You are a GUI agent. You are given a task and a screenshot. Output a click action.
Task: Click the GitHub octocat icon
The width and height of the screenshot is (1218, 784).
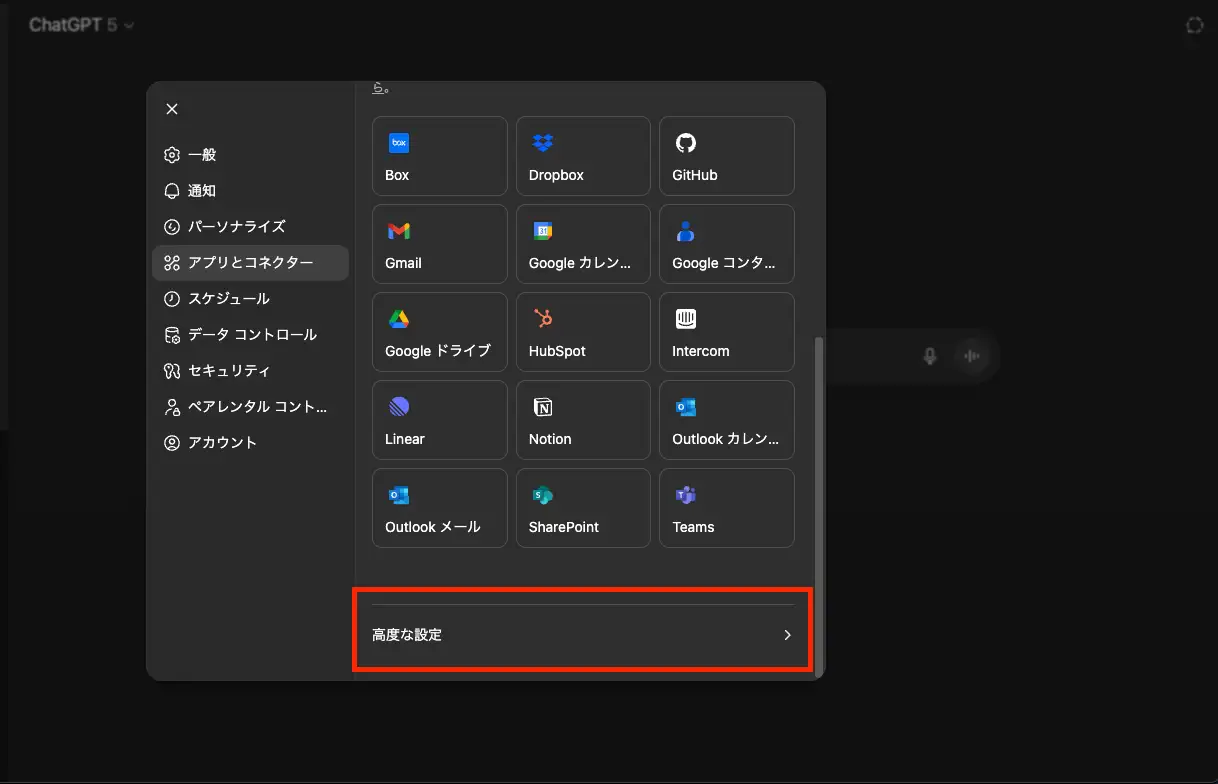pos(686,143)
